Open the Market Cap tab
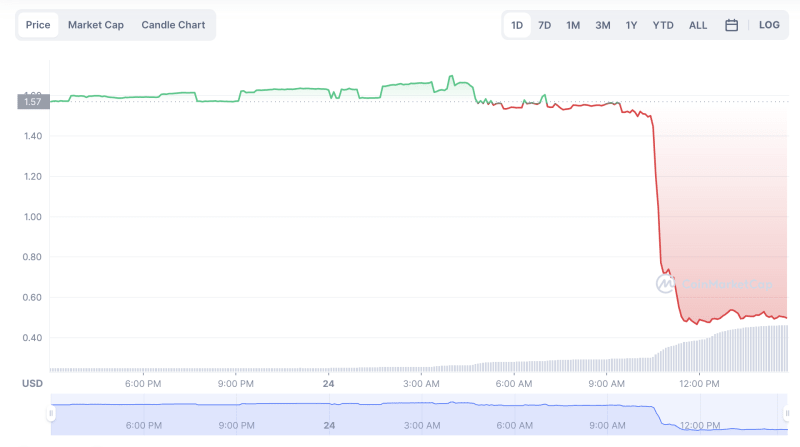 [x=96, y=25]
